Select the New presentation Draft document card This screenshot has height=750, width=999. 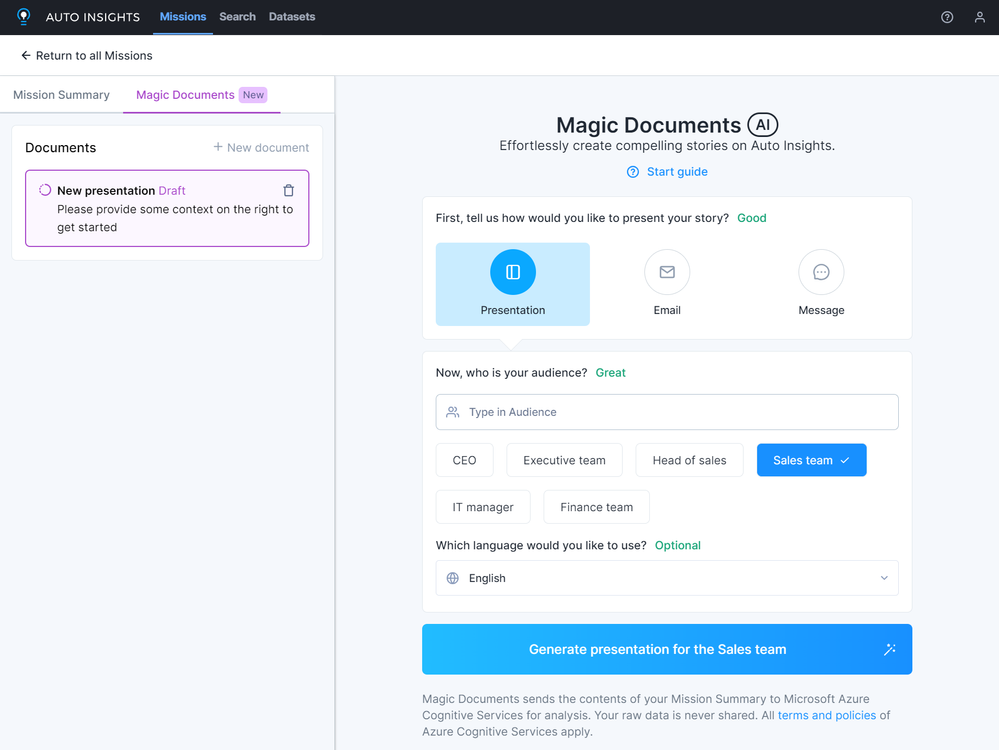click(167, 208)
